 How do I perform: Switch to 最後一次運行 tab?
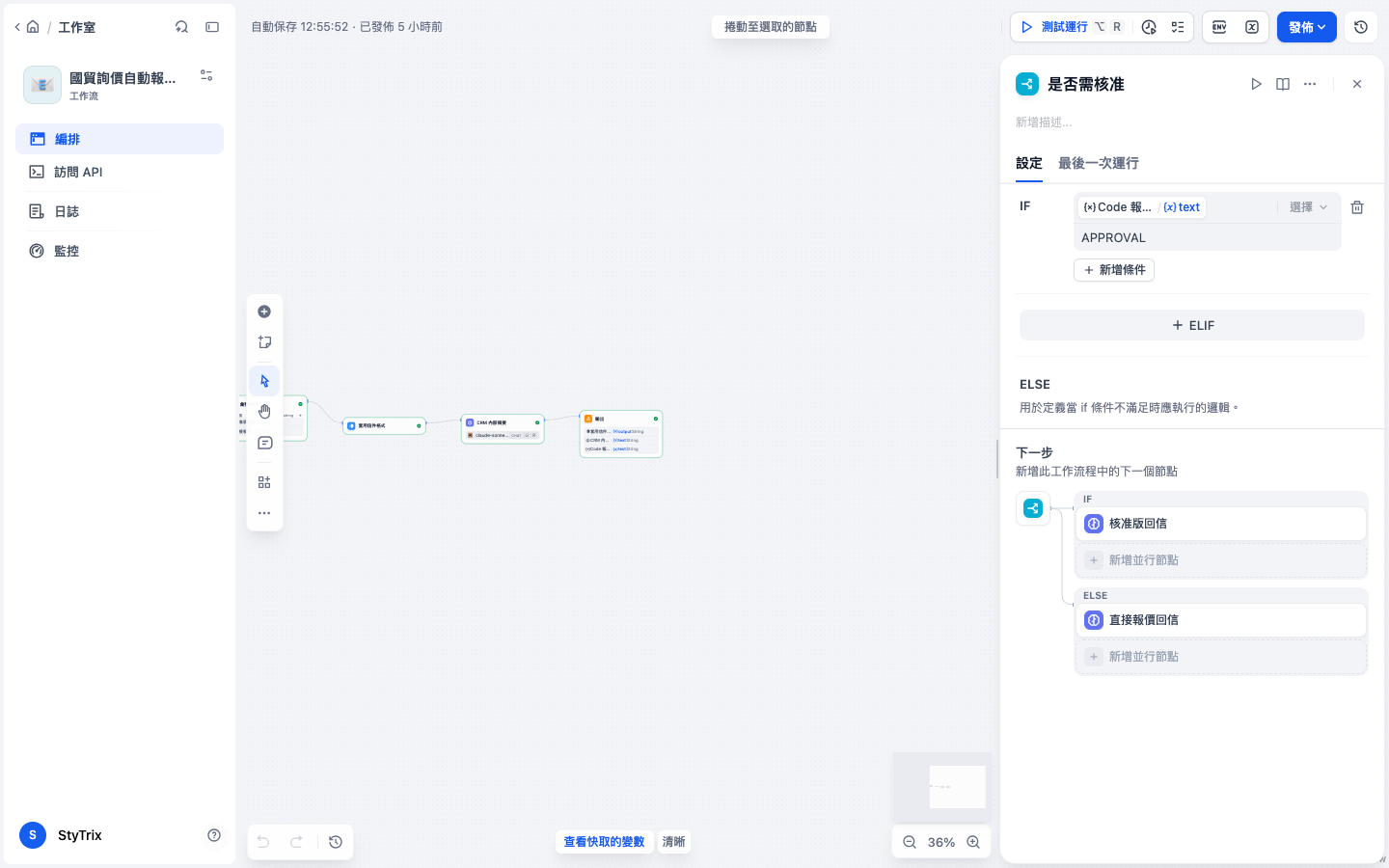1099,163
